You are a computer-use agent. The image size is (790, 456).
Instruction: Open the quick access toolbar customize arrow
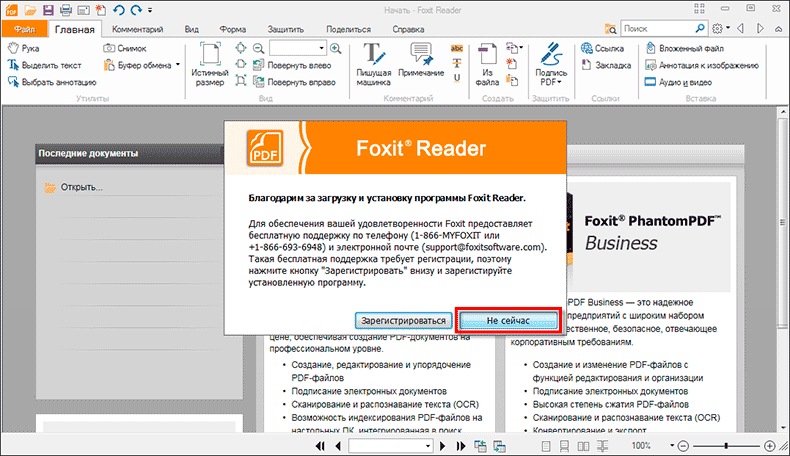click(x=150, y=10)
